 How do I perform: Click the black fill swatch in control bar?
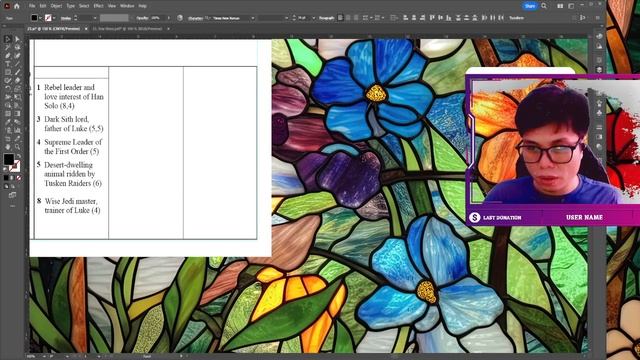tap(34, 18)
